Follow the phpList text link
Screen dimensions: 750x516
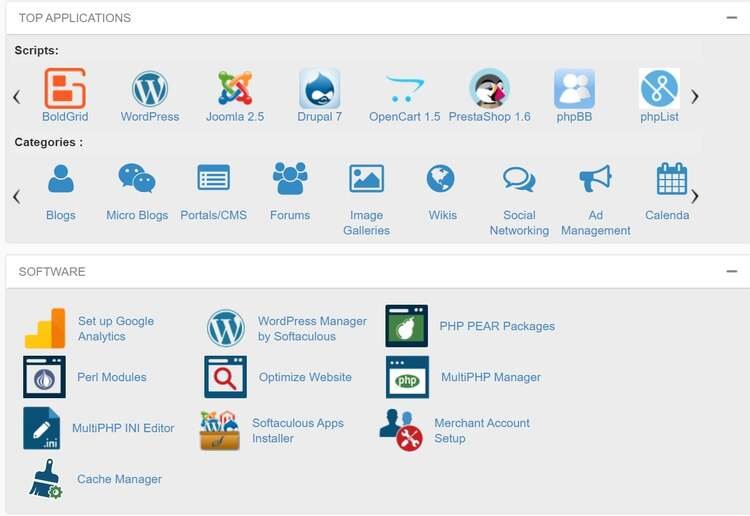(659, 117)
